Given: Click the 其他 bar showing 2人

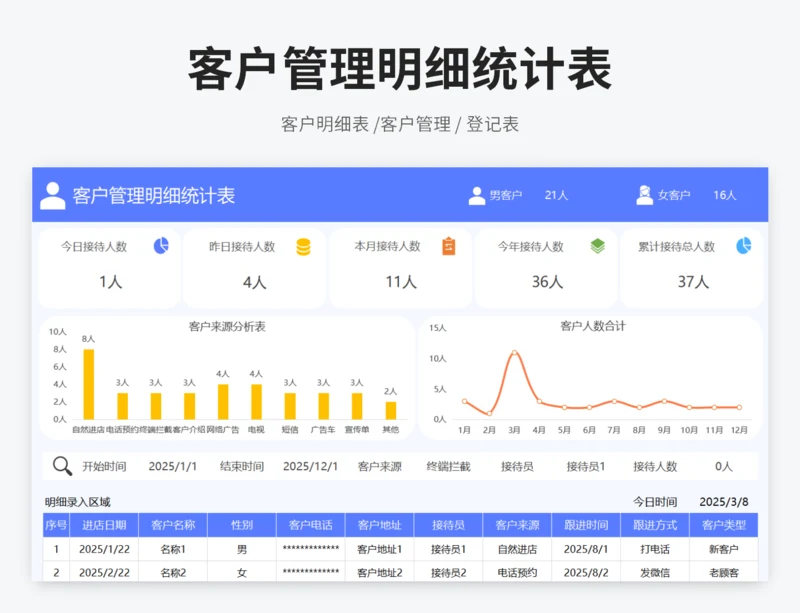Looking at the screenshot, I should [391, 410].
